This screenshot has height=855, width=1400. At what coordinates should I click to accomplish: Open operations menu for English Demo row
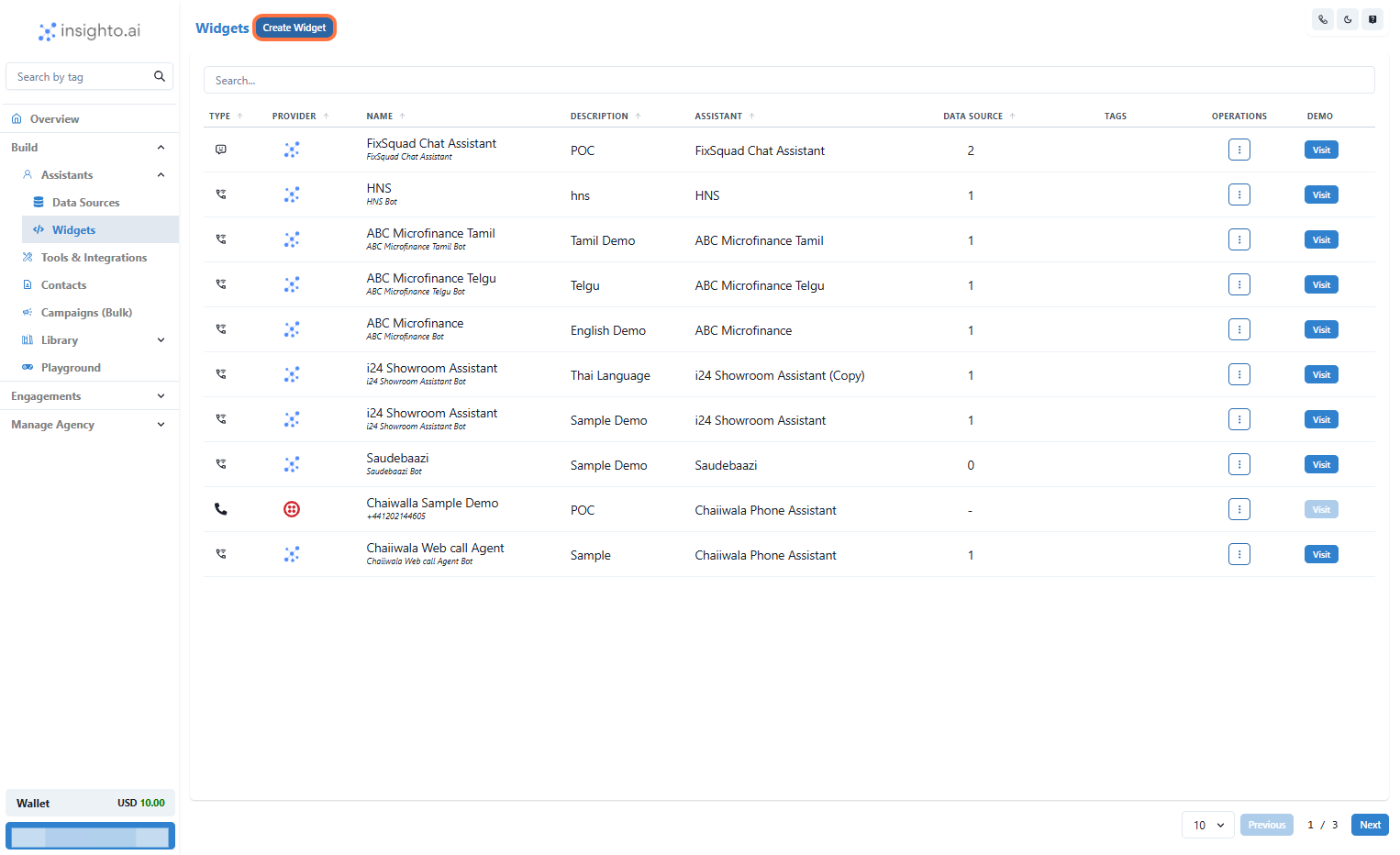tap(1239, 329)
